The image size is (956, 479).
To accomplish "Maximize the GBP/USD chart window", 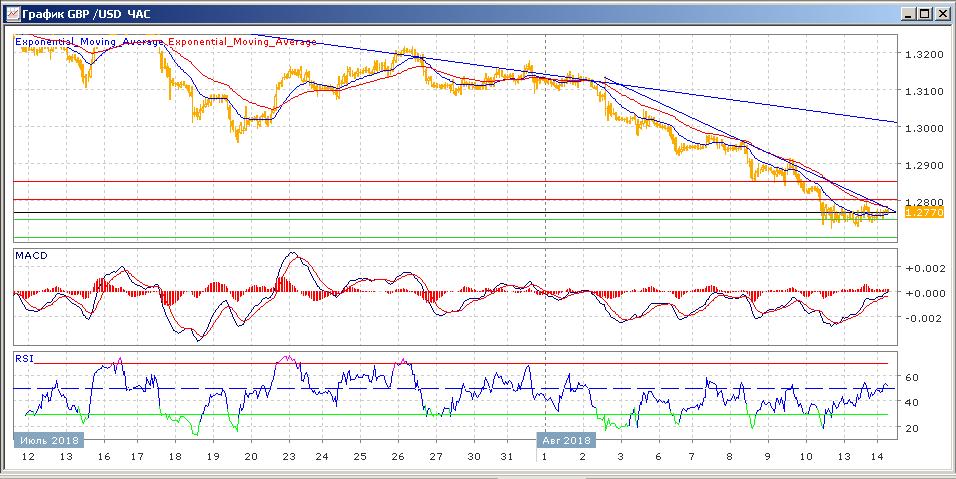I will click(x=925, y=13).
